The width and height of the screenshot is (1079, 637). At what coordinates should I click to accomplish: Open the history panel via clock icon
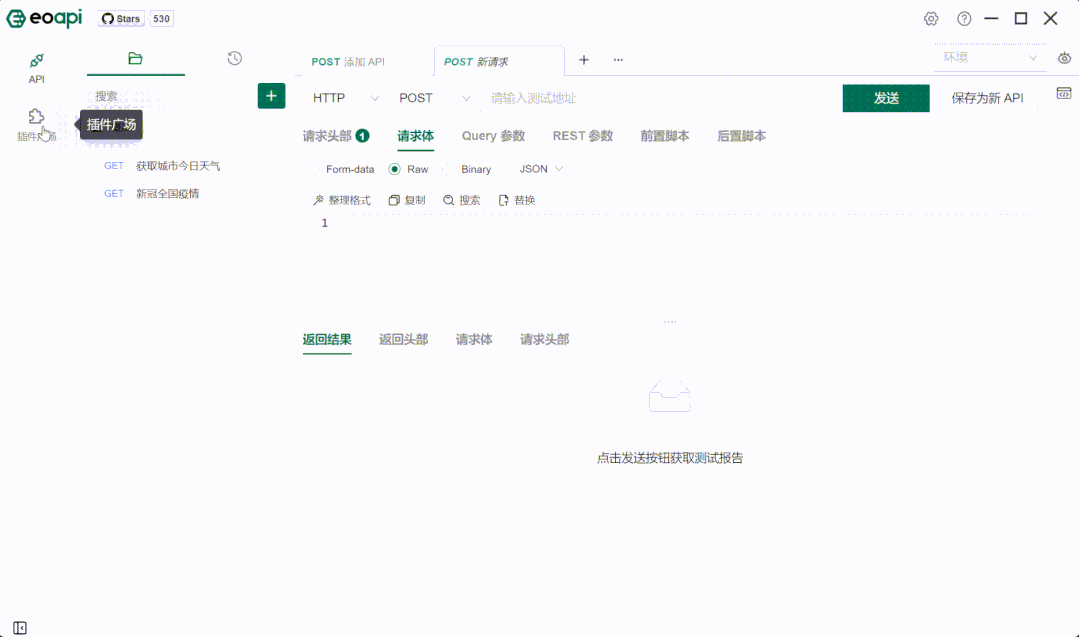(234, 58)
